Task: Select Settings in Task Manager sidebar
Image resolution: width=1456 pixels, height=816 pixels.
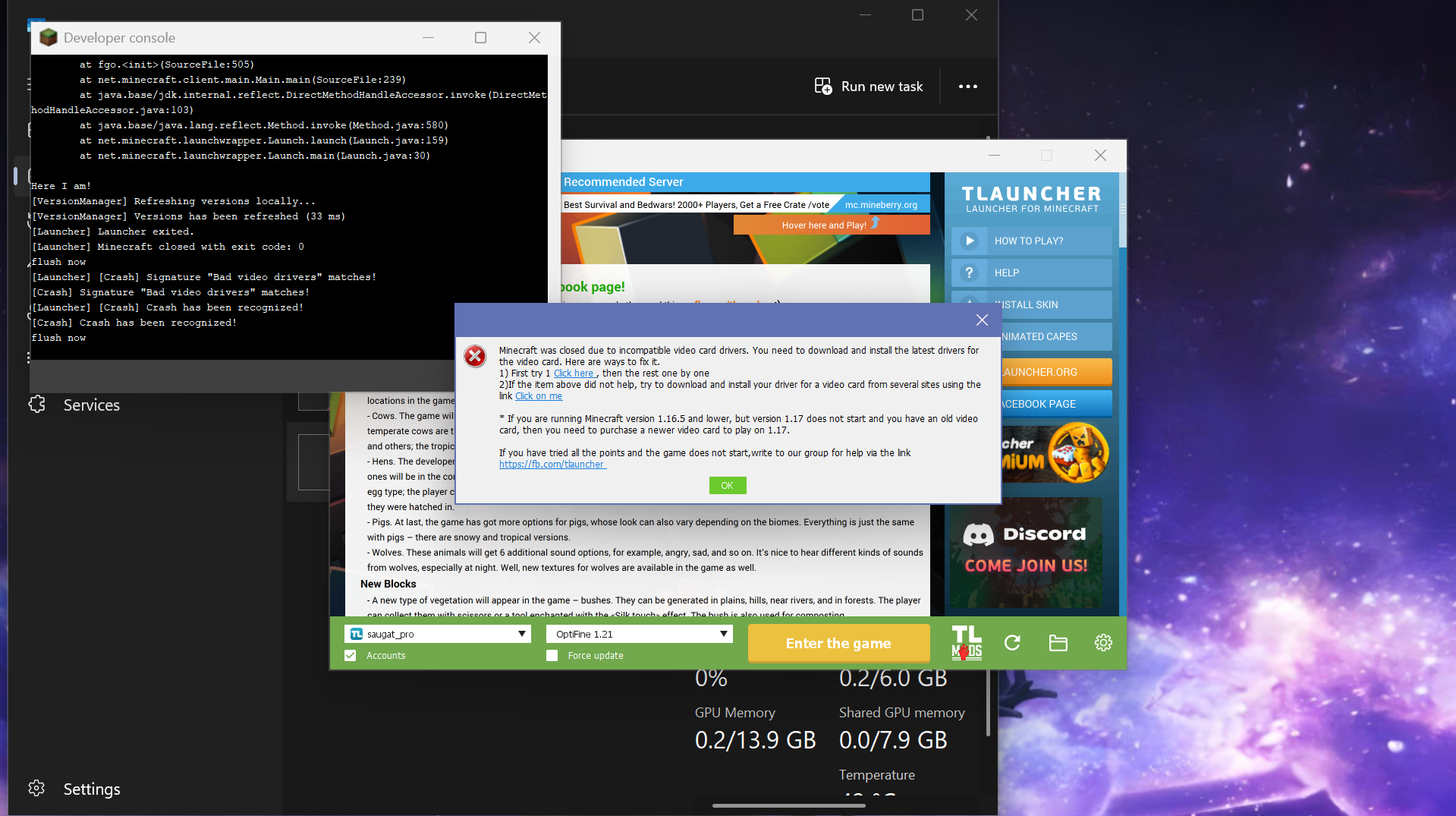Action: 92,789
